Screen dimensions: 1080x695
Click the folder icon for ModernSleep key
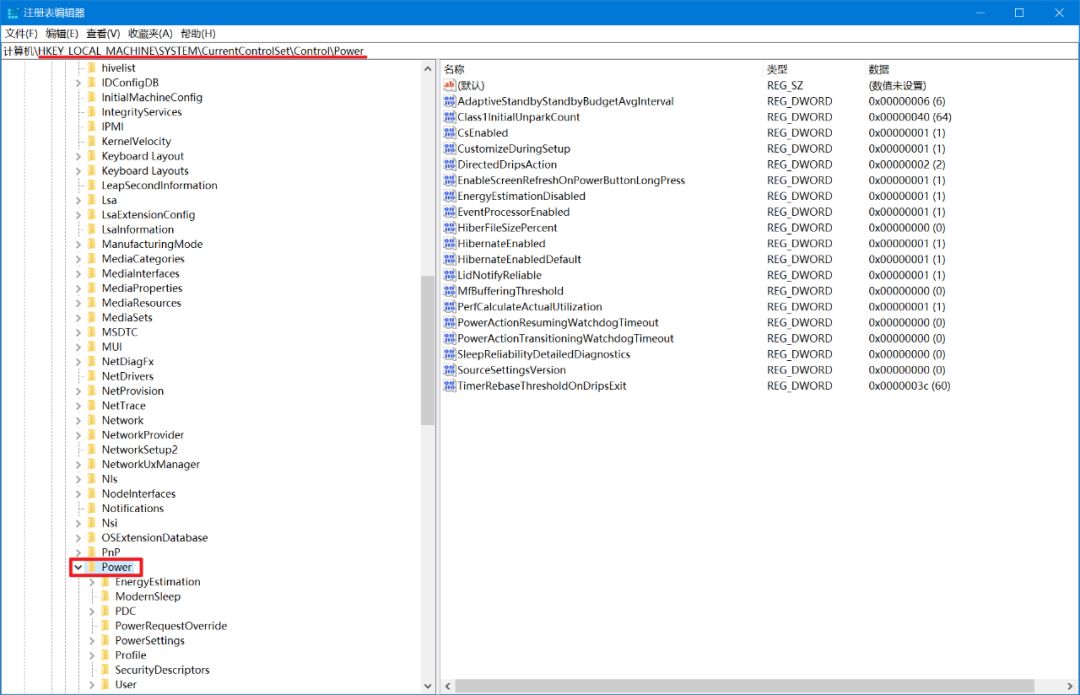tap(104, 597)
